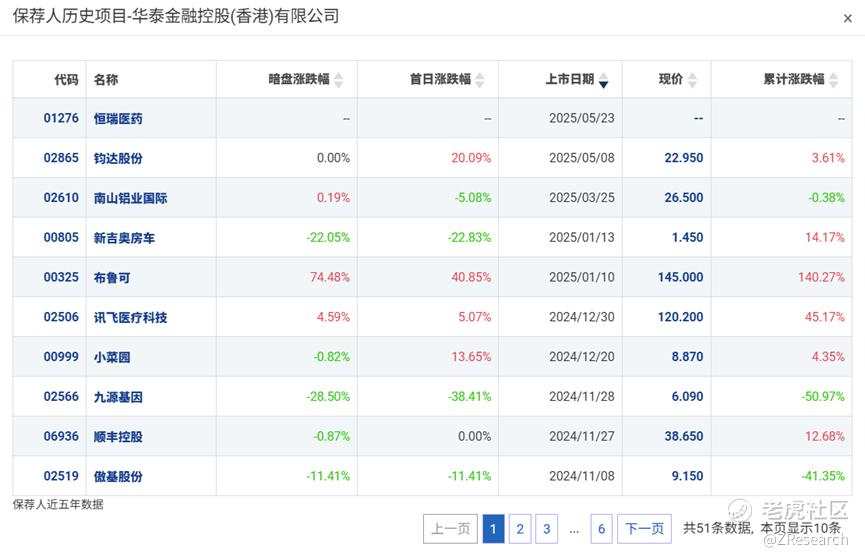
Task: Select first-day change -38.41%
Action: (469, 396)
